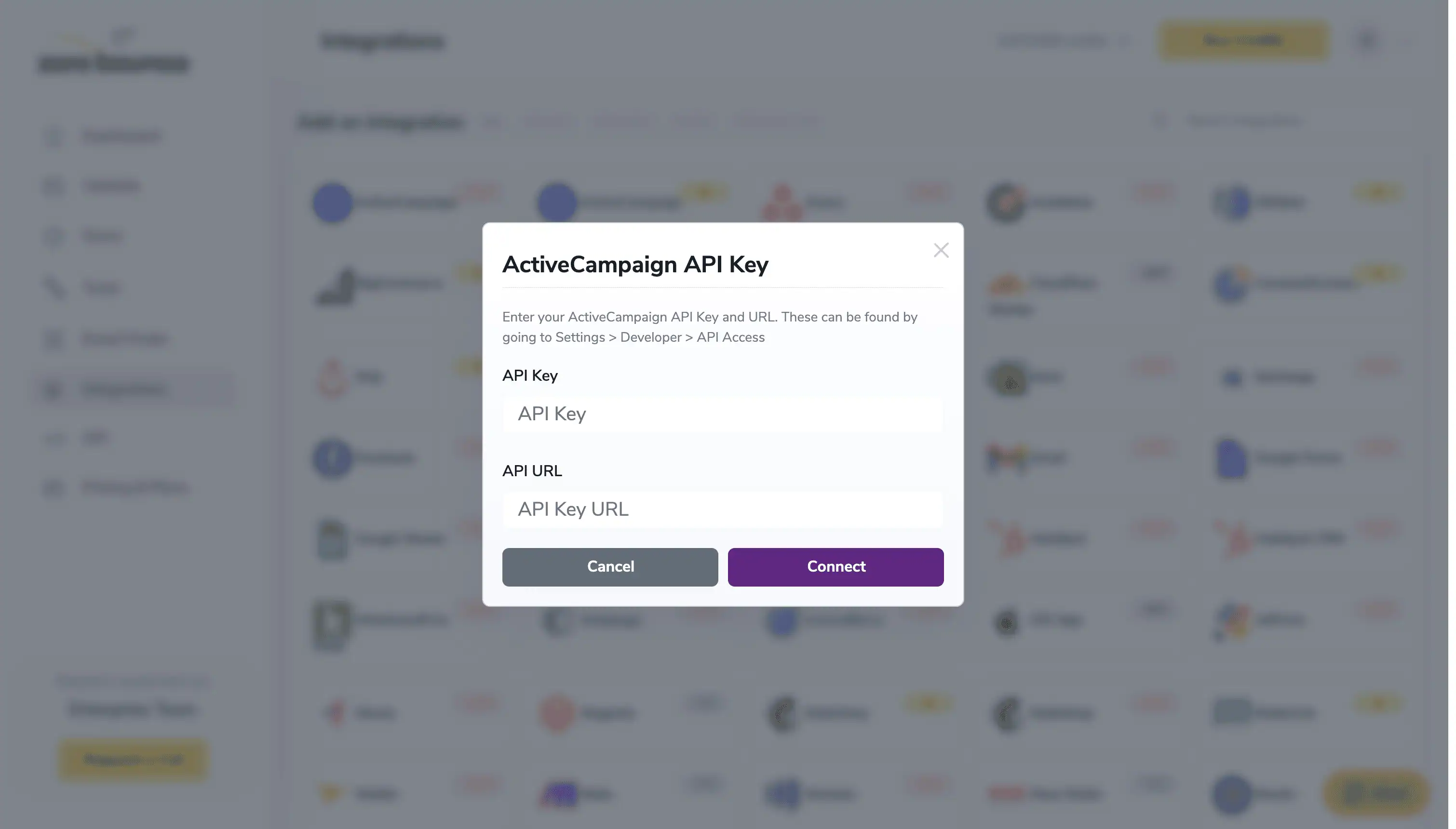This screenshot has height=829, width=1456.
Task: Click the magnifier icon beside the search box
Action: click(x=1159, y=120)
